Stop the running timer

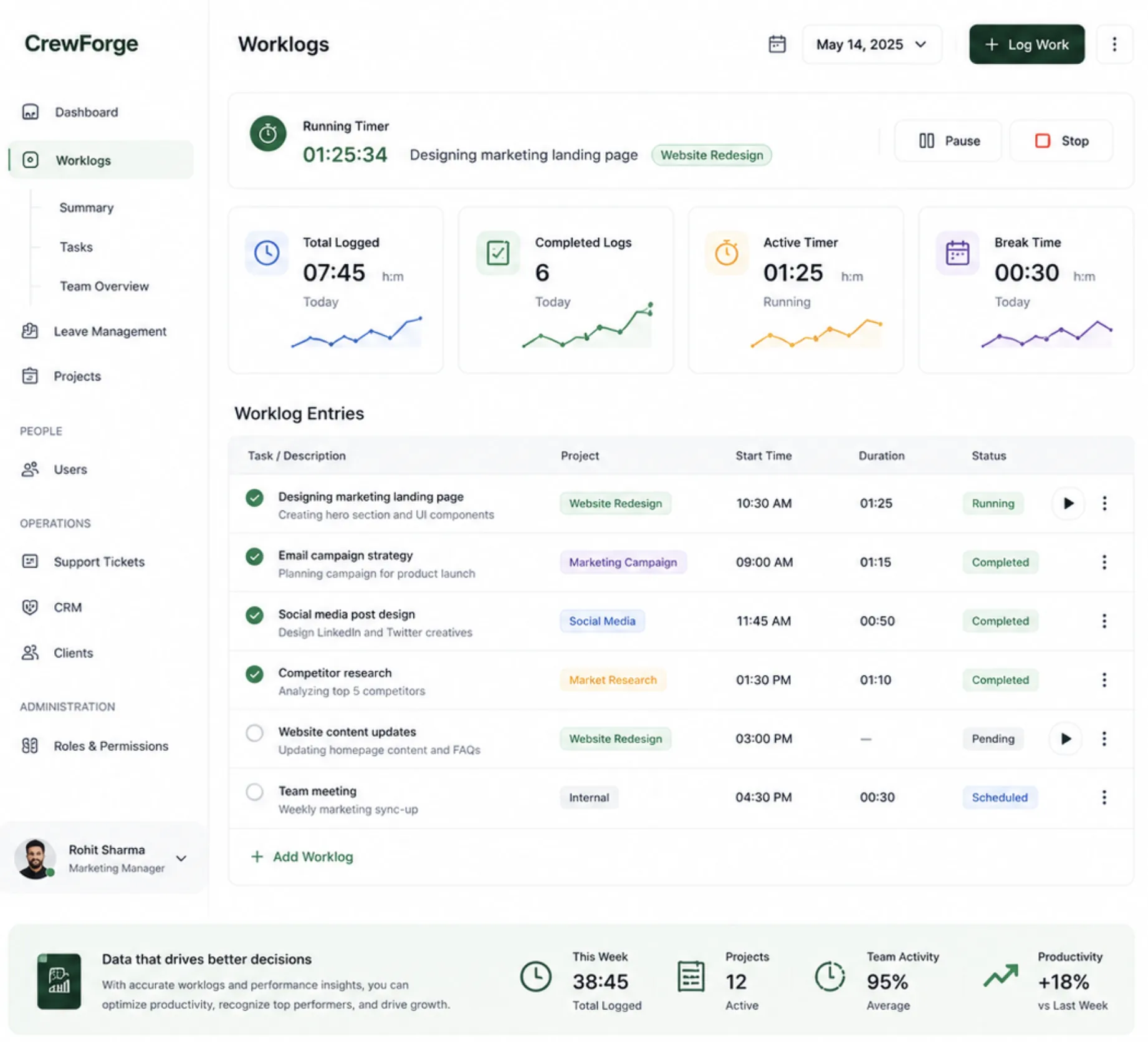click(1061, 141)
